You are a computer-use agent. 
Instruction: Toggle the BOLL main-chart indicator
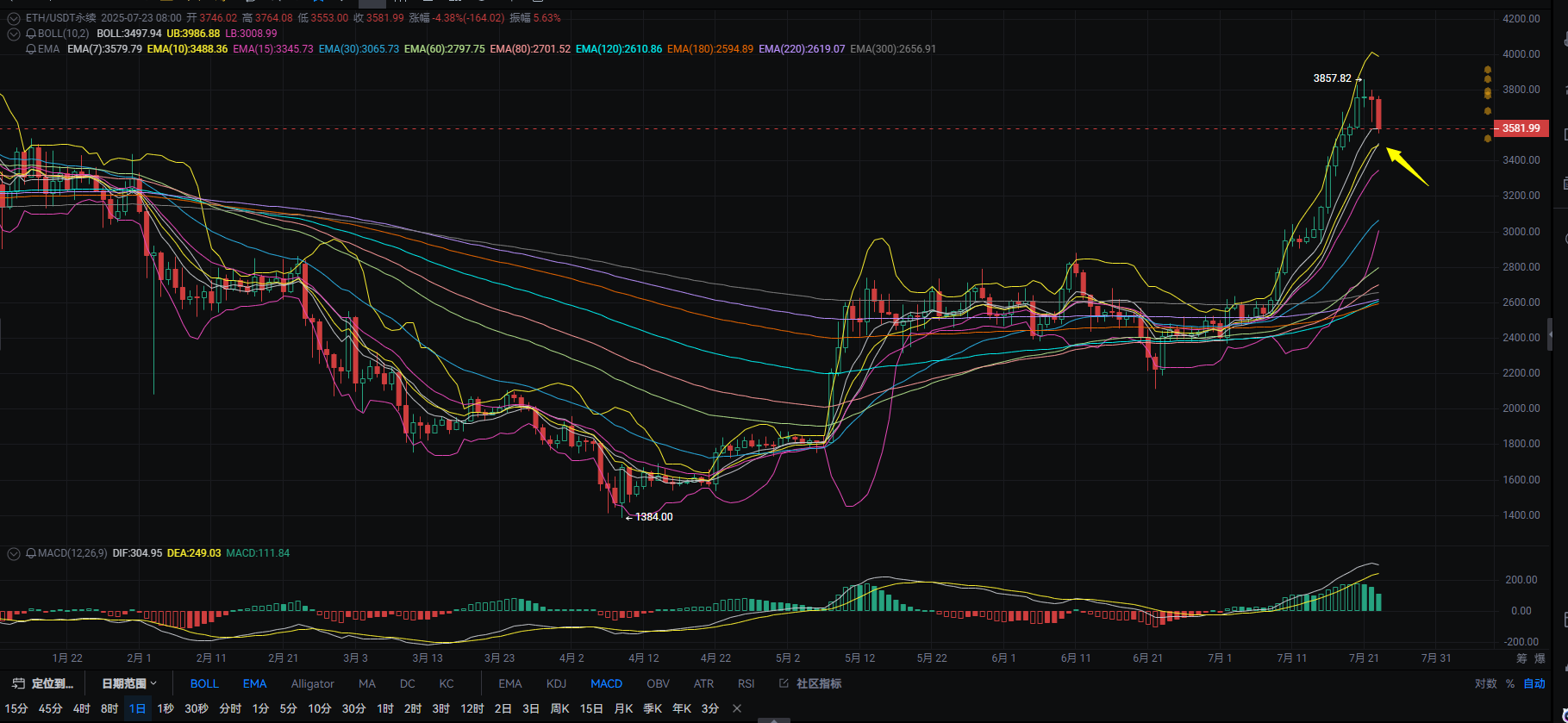(204, 683)
